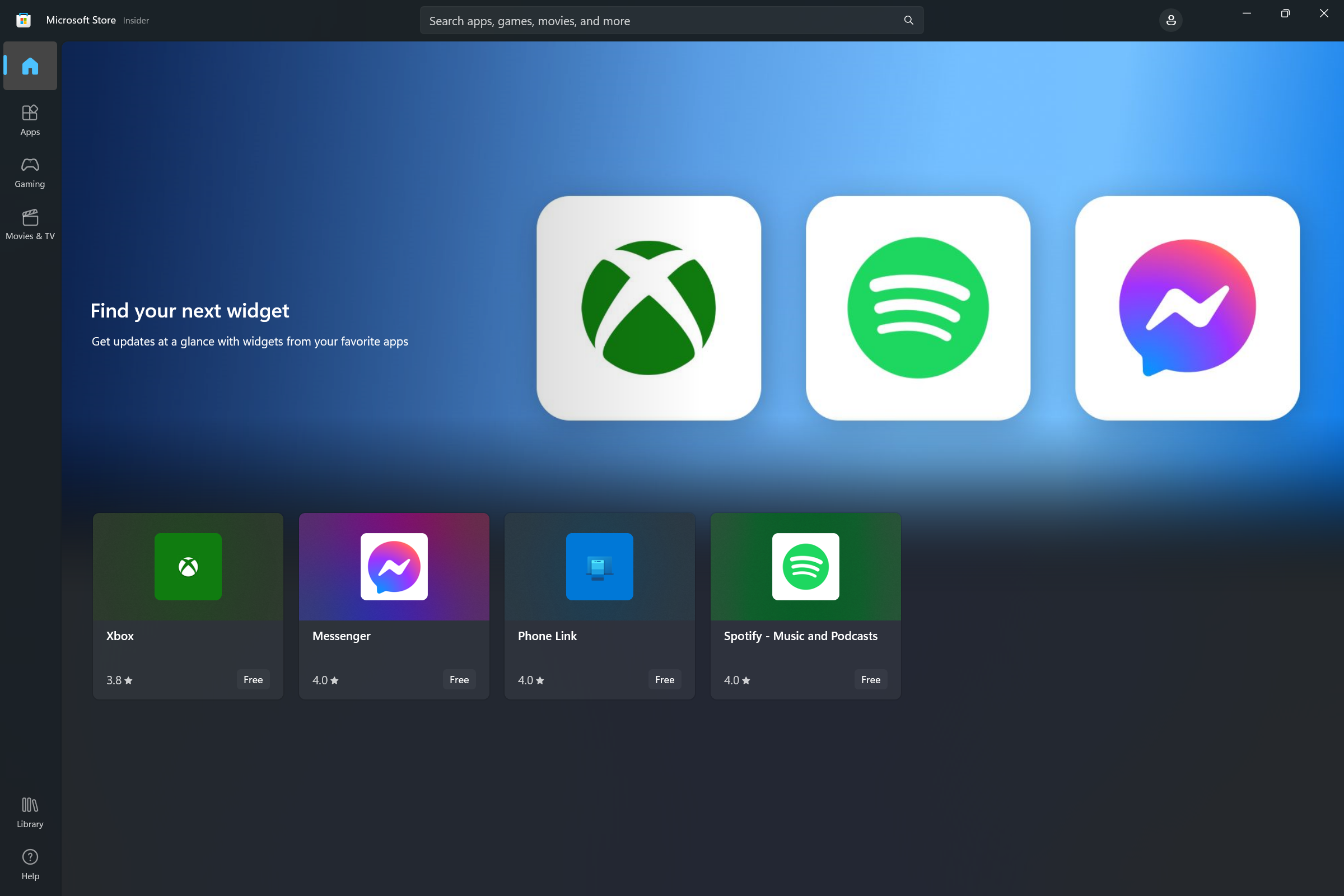
Task: Click the user account icon
Action: tap(1172, 20)
